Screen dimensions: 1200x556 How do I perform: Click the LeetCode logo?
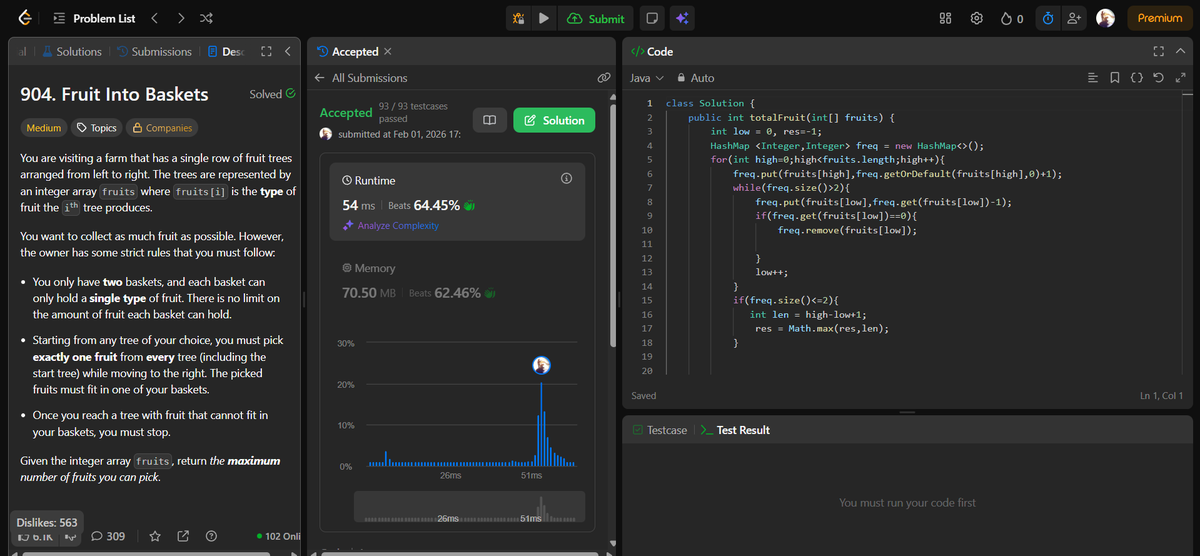pyautogui.click(x=24, y=18)
